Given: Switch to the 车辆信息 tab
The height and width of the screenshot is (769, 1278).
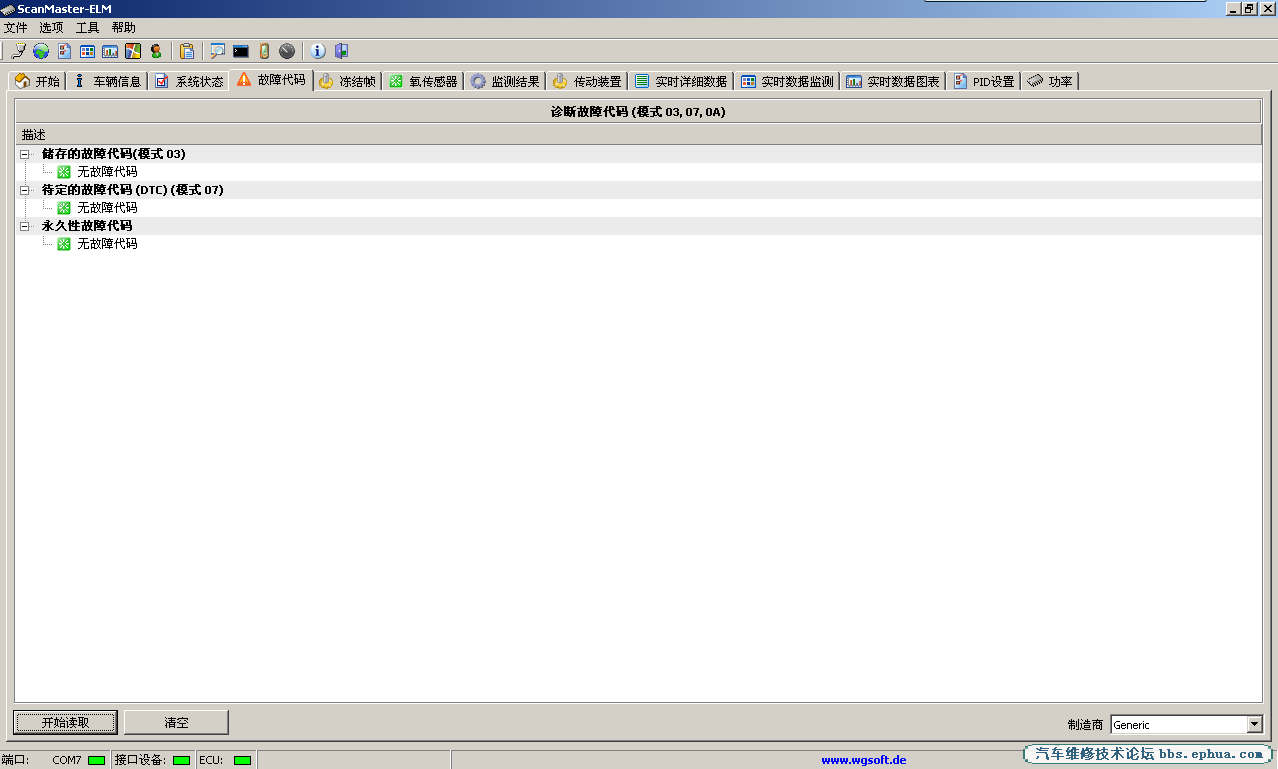Looking at the screenshot, I should pos(108,81).
